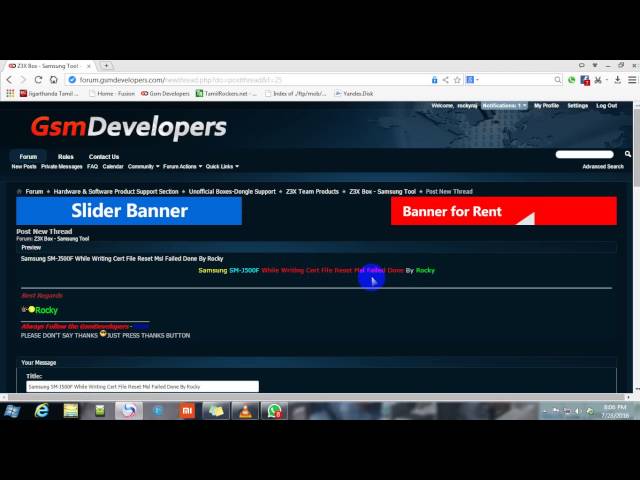Viewport: 640px width, 480px height.
Task: Open Unofficial Boxes-Dongle Support breadcrumb
Action: (232, 191)
